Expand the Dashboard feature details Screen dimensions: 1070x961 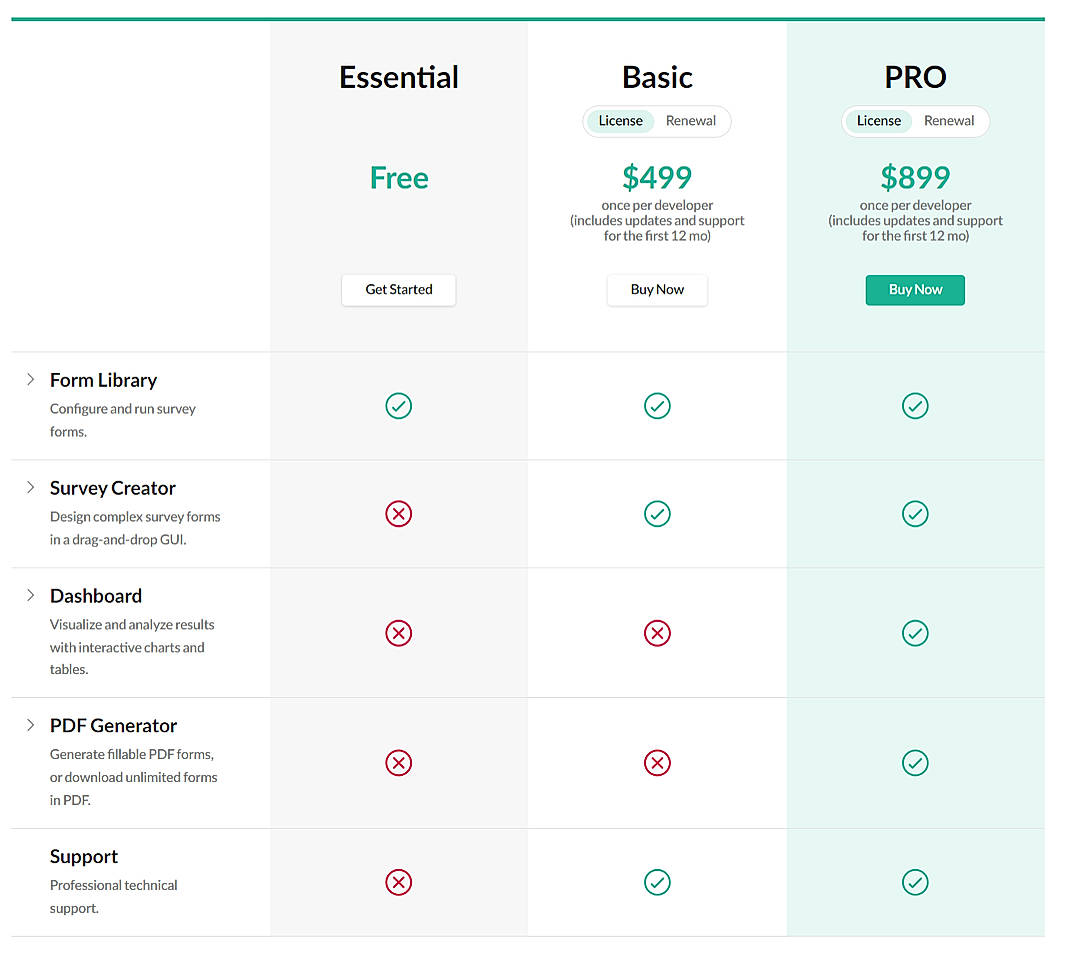[x=30, y=595]
